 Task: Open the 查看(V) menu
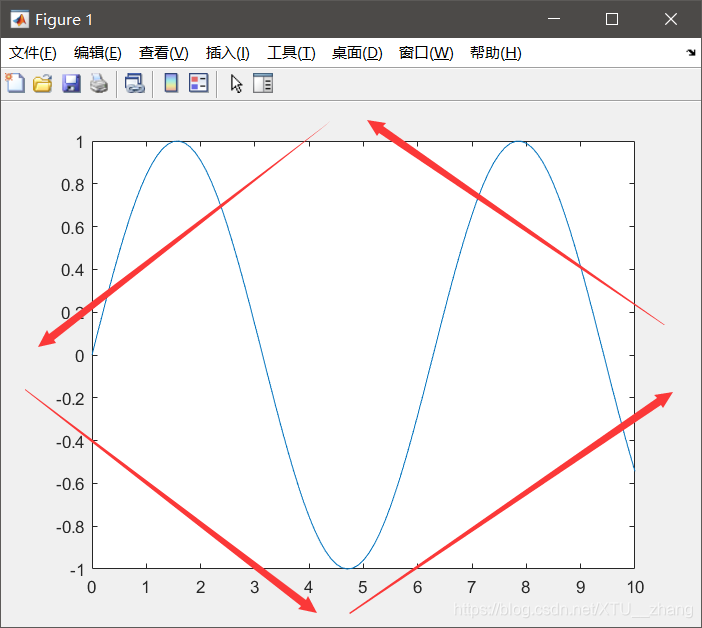163,53
